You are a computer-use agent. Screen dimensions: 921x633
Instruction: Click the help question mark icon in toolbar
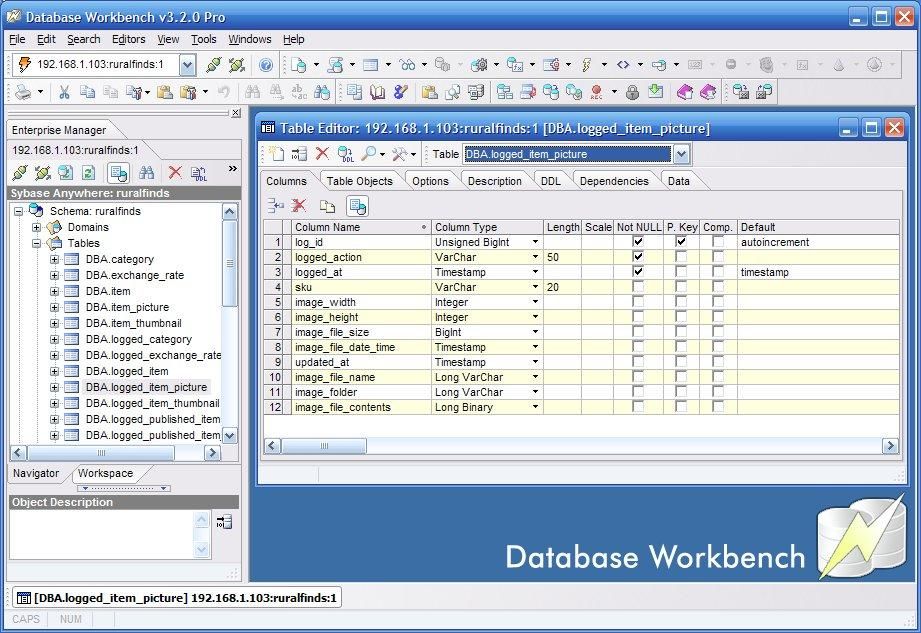[x=265, y=64]
